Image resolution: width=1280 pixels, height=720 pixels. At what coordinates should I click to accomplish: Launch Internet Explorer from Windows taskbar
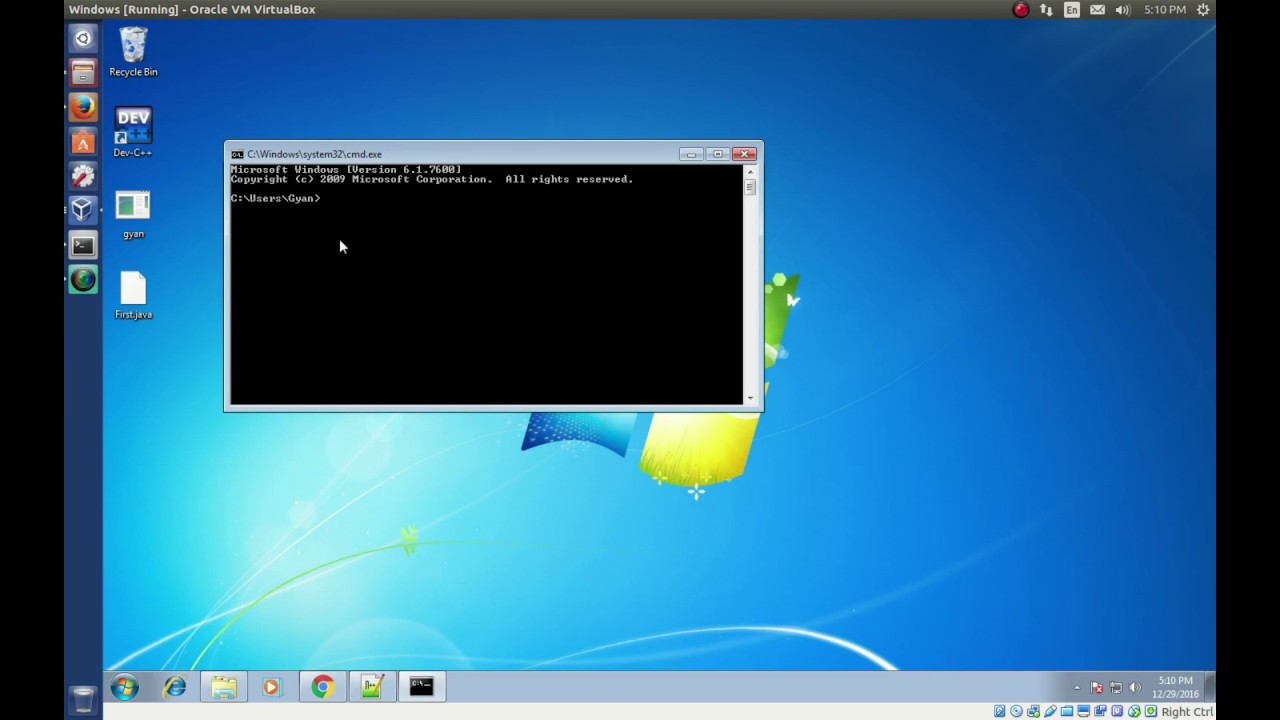coord(175,687)
